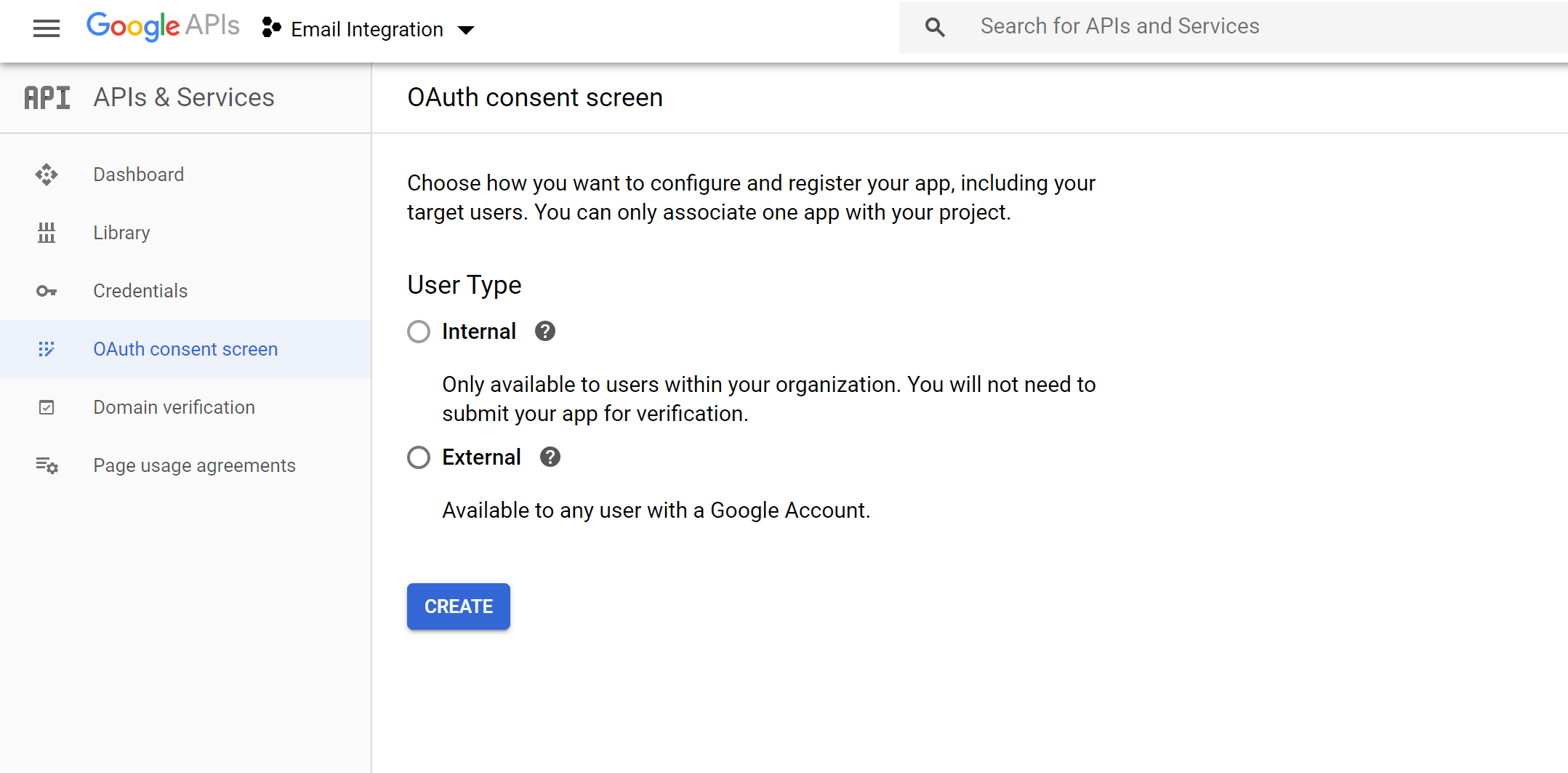This screenshot has width=1568, height=773.
Task: Select the Internal user type radio button
Action: point(419,332)
